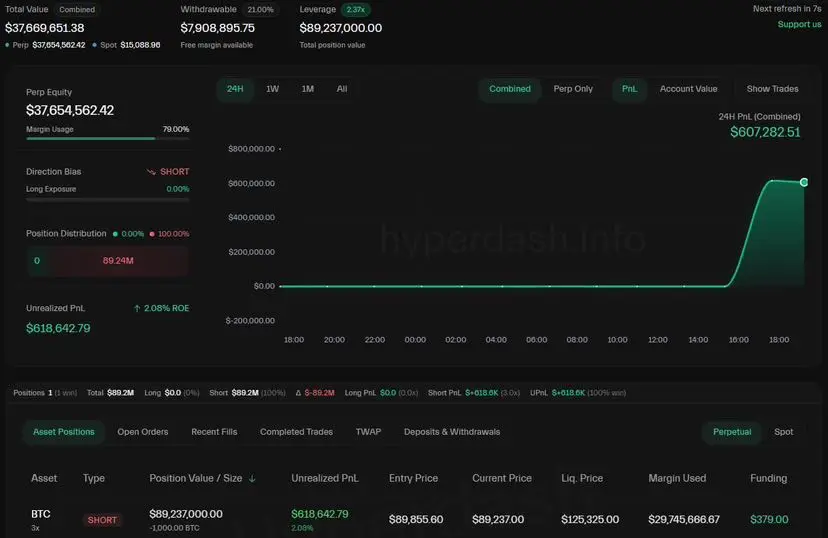Select the Spot market filter
828x538 pixels.
[783, 432]
